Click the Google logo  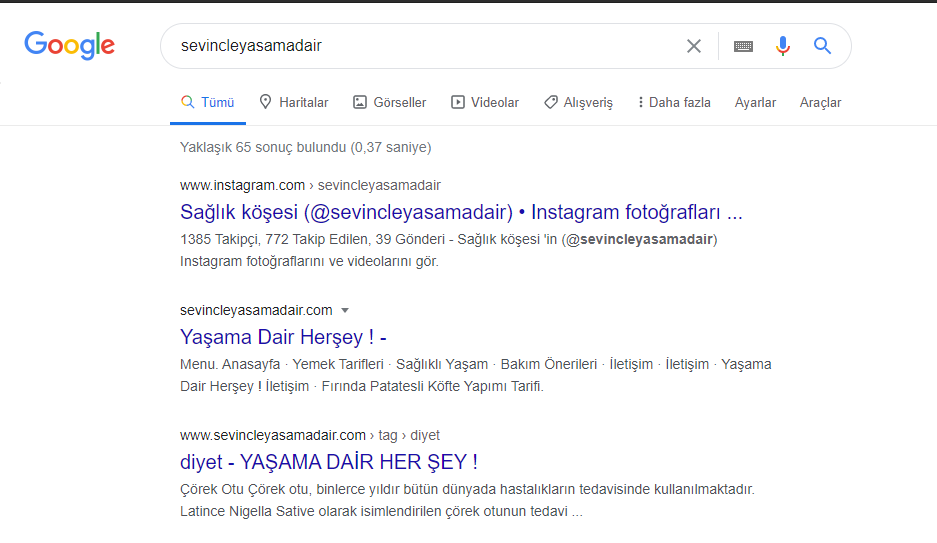[x=69, y=45]
